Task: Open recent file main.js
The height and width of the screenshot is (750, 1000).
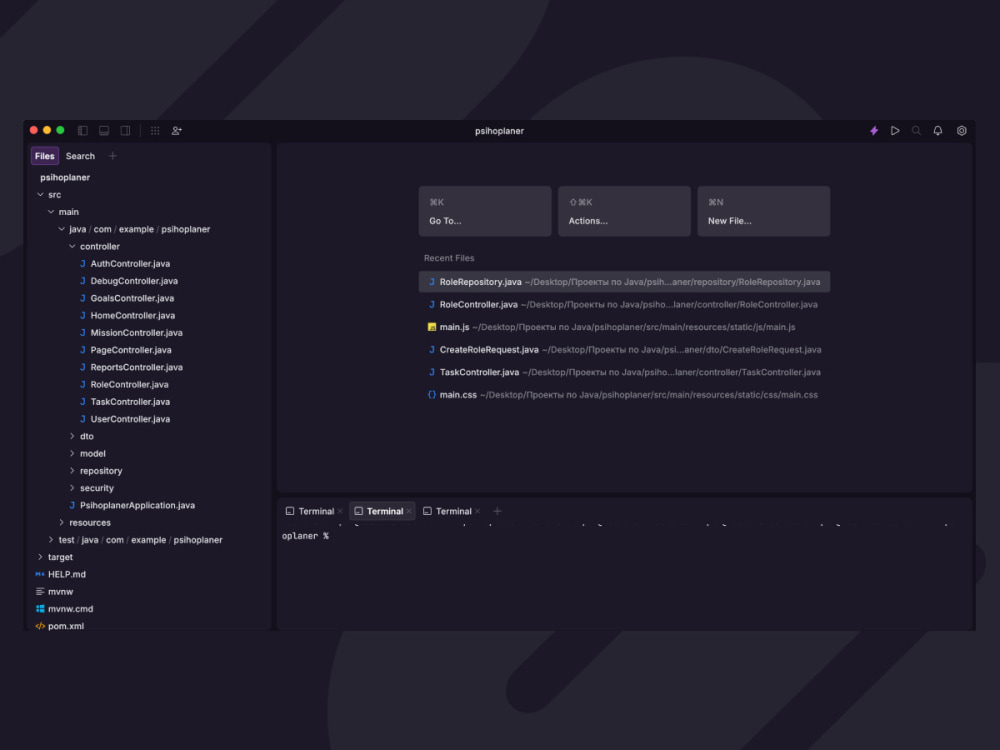Action: (x=624, y=327)
